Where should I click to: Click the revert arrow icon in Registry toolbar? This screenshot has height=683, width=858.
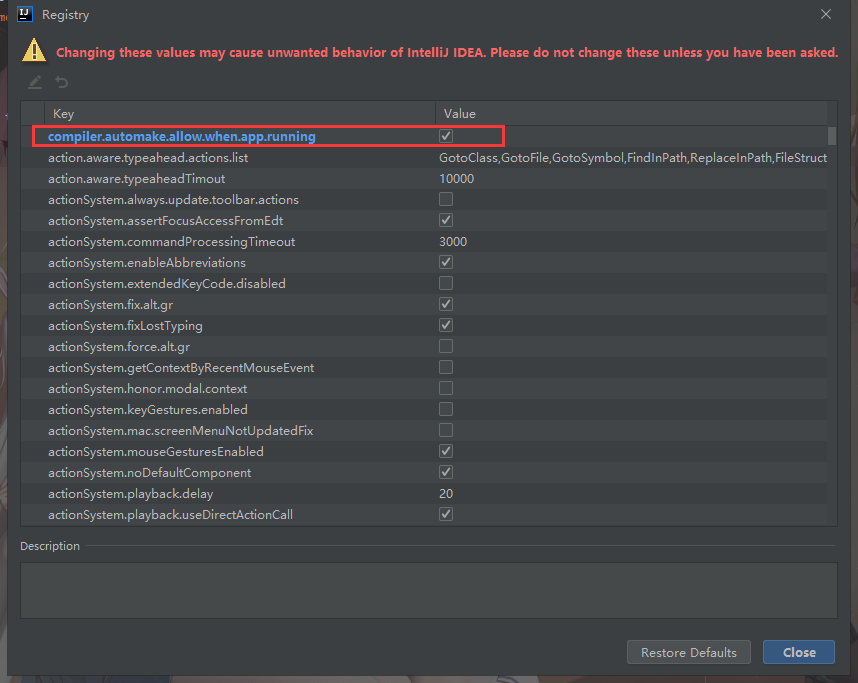62,82
